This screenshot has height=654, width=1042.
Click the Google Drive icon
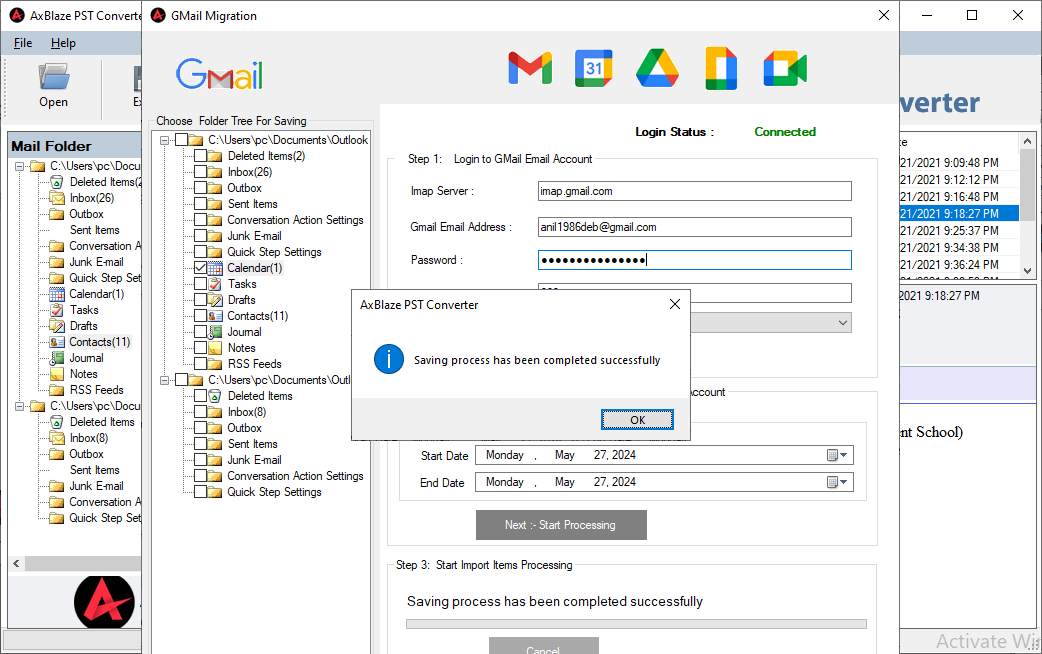point(657,68)
